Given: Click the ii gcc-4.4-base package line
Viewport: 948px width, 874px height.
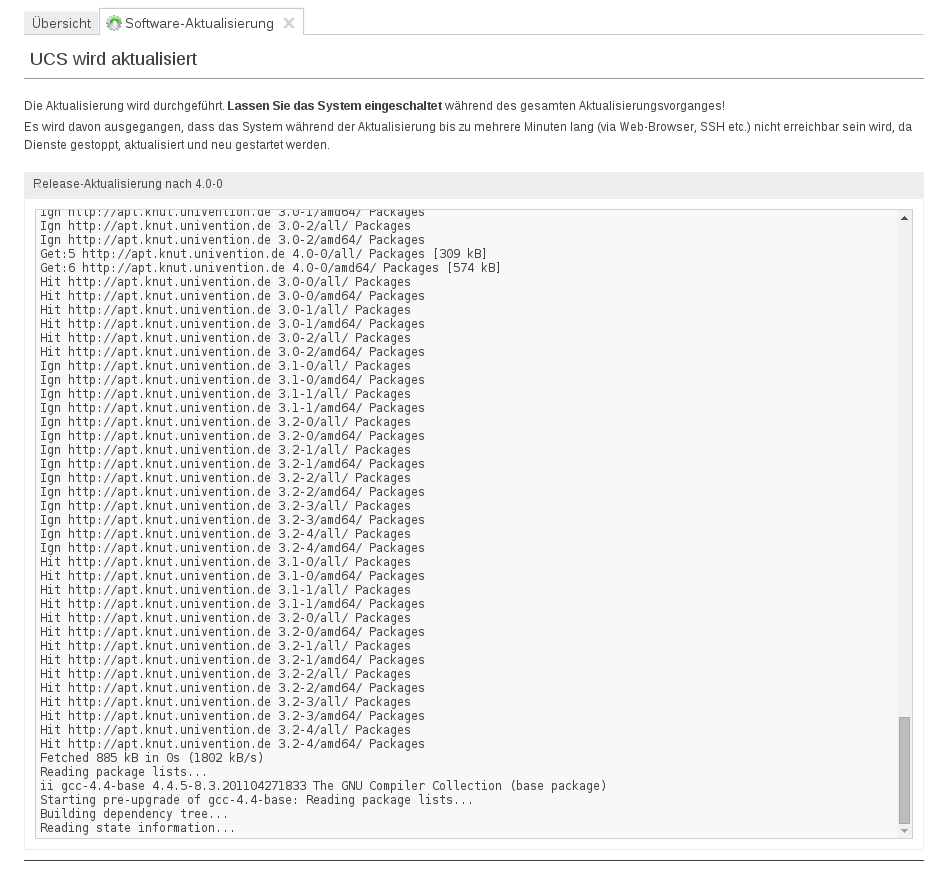Looking at the screenshot, I should (x=322, y=786).
